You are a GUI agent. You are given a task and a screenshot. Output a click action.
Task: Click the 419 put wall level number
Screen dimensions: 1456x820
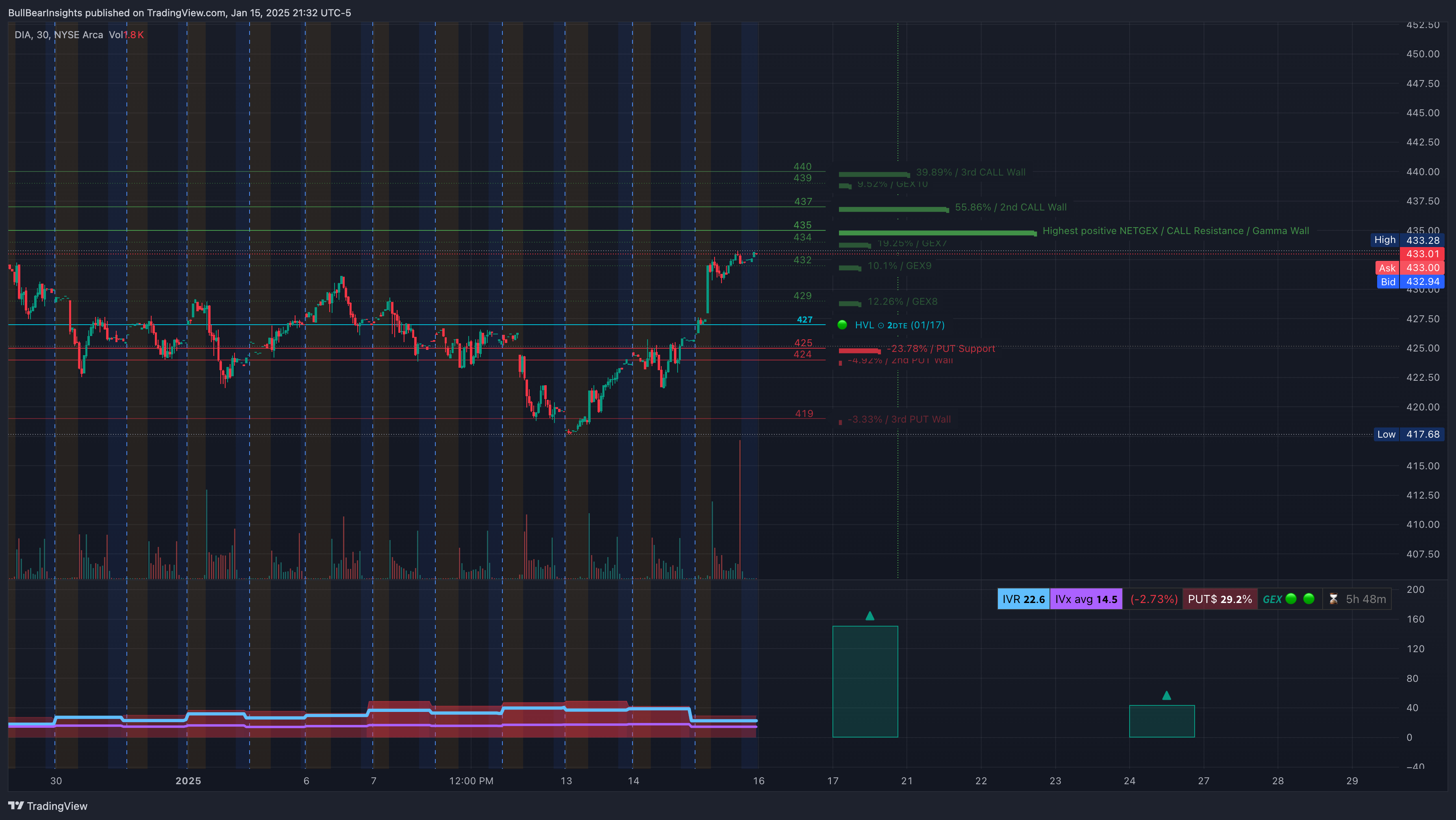[x=804, y=414]
